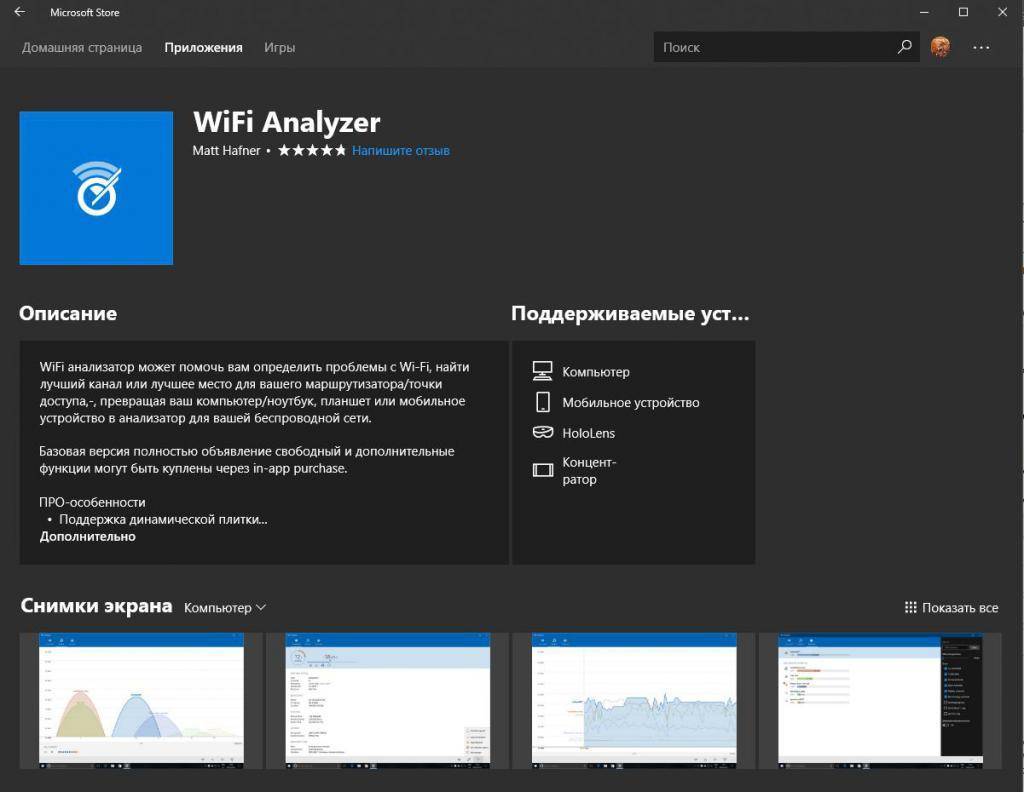The width and height of the screenshot is (1024, 792).
Task: Switch to the Приложения tab
Action: pos(203,48)
